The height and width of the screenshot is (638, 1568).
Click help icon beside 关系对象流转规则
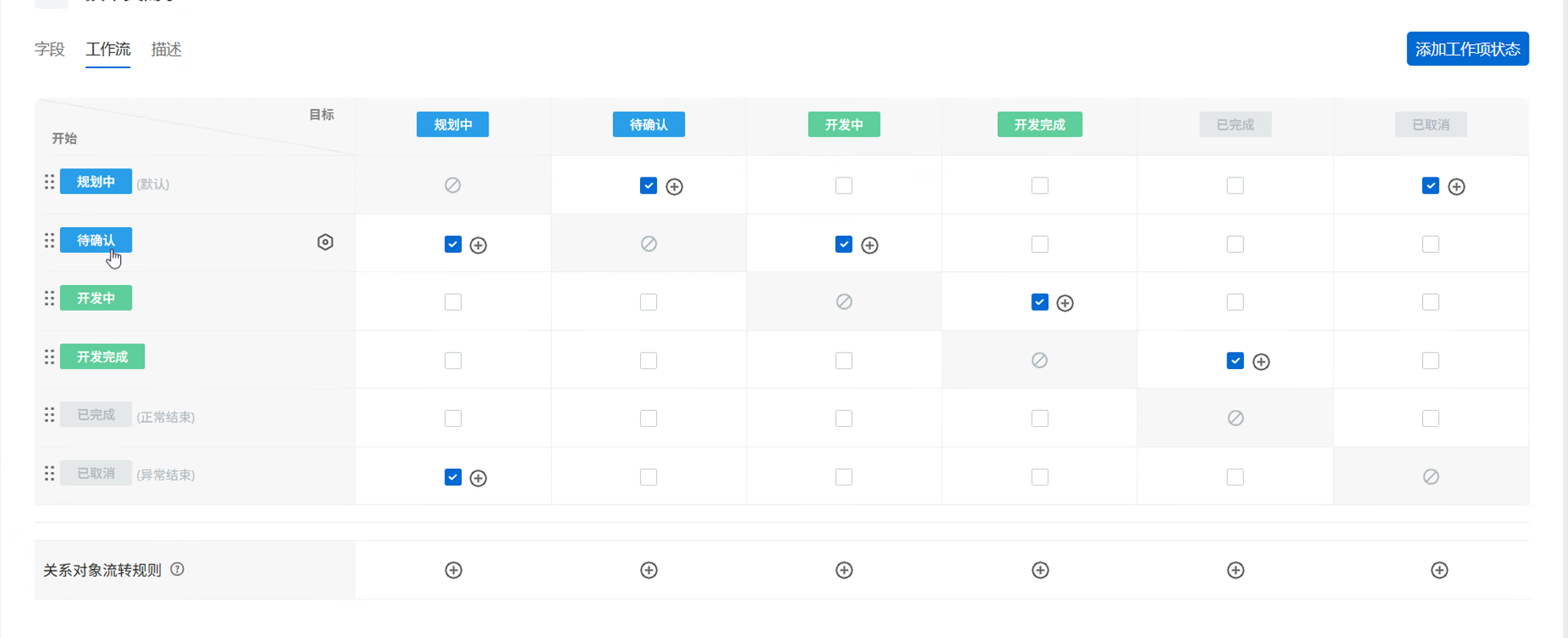(x=177, y=569)
